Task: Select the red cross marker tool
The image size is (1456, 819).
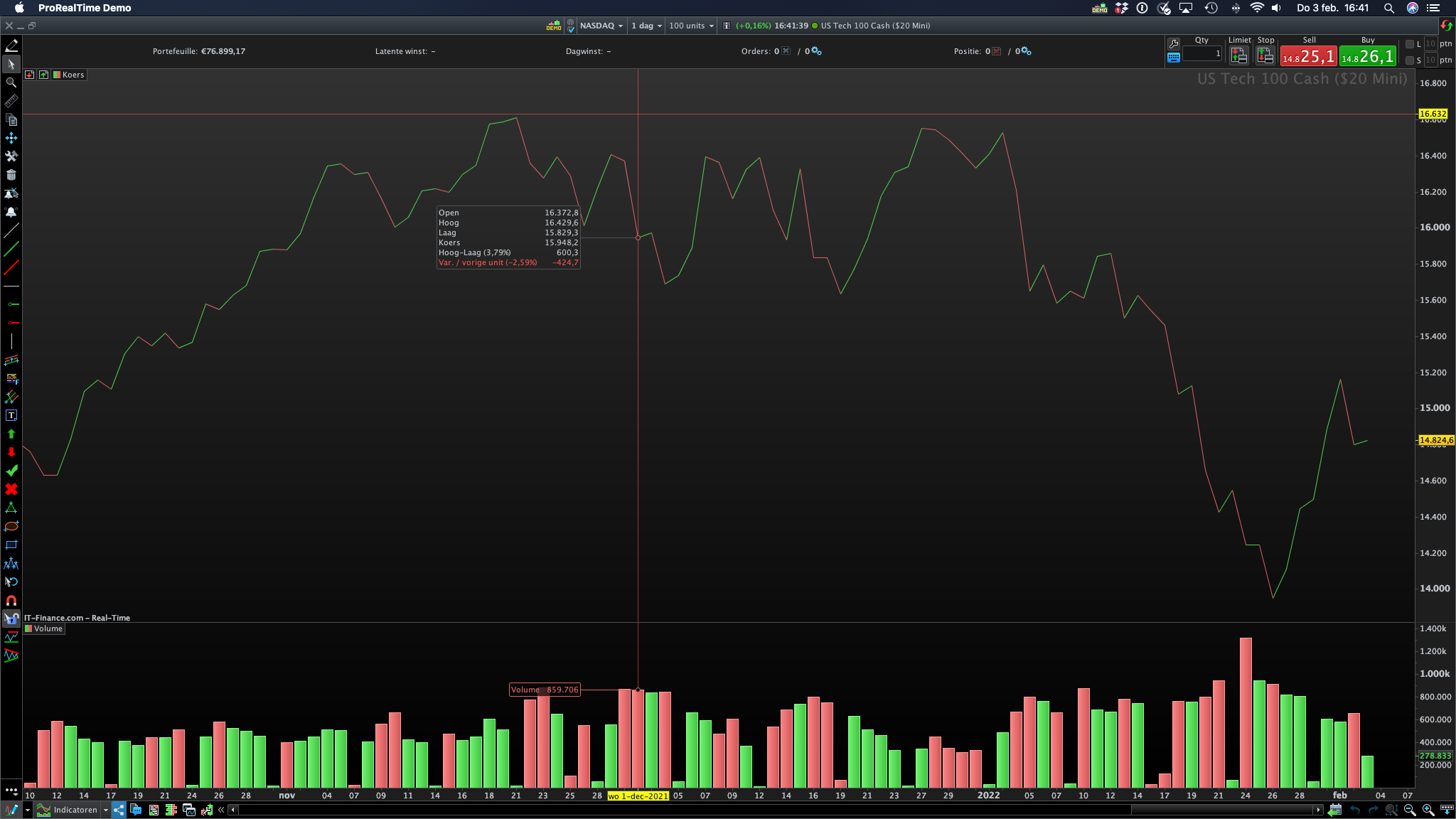Action: 11,489
